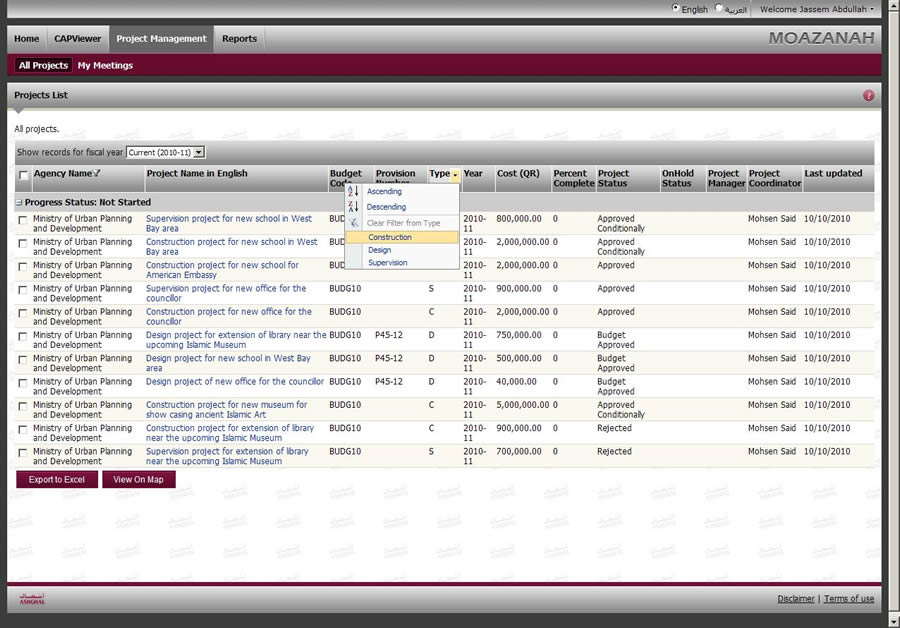Check the Supervision project West Bay row
This screenshot has width=900, height=628.
(x=22, y=220)
